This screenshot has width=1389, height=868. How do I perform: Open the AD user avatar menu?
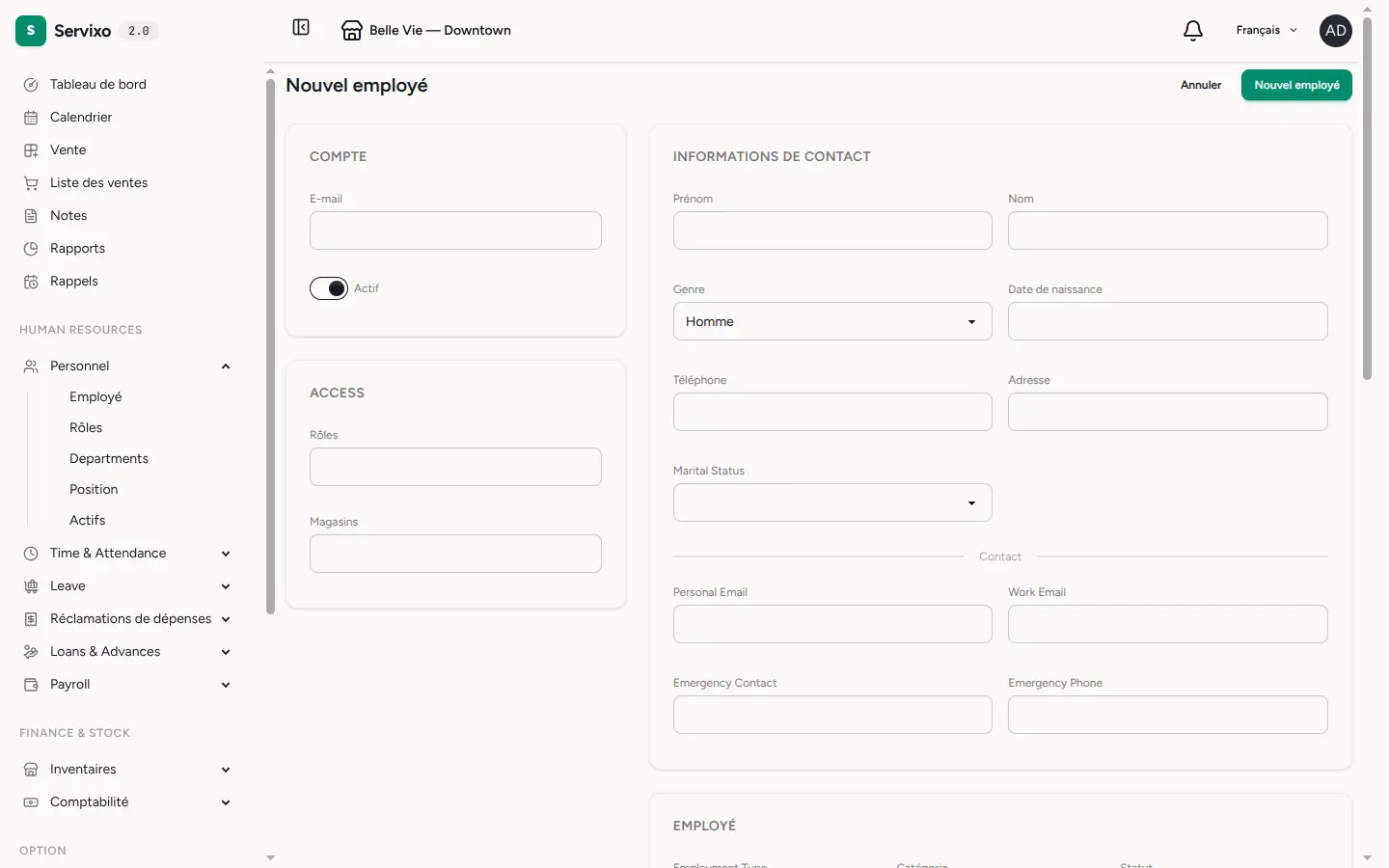(1336, 31)
